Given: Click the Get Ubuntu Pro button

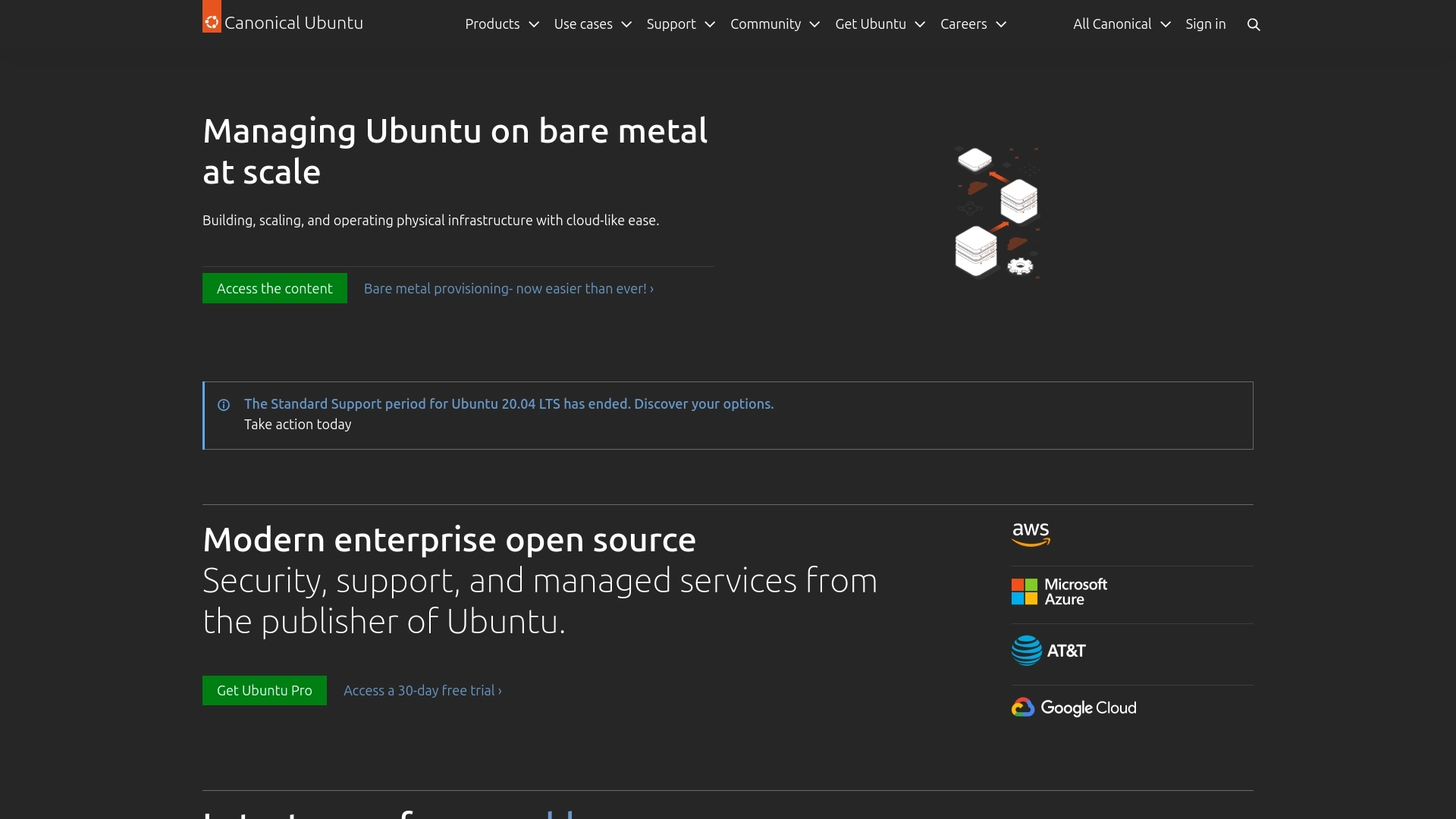Looking at the screenshot, I should point(265,690).
